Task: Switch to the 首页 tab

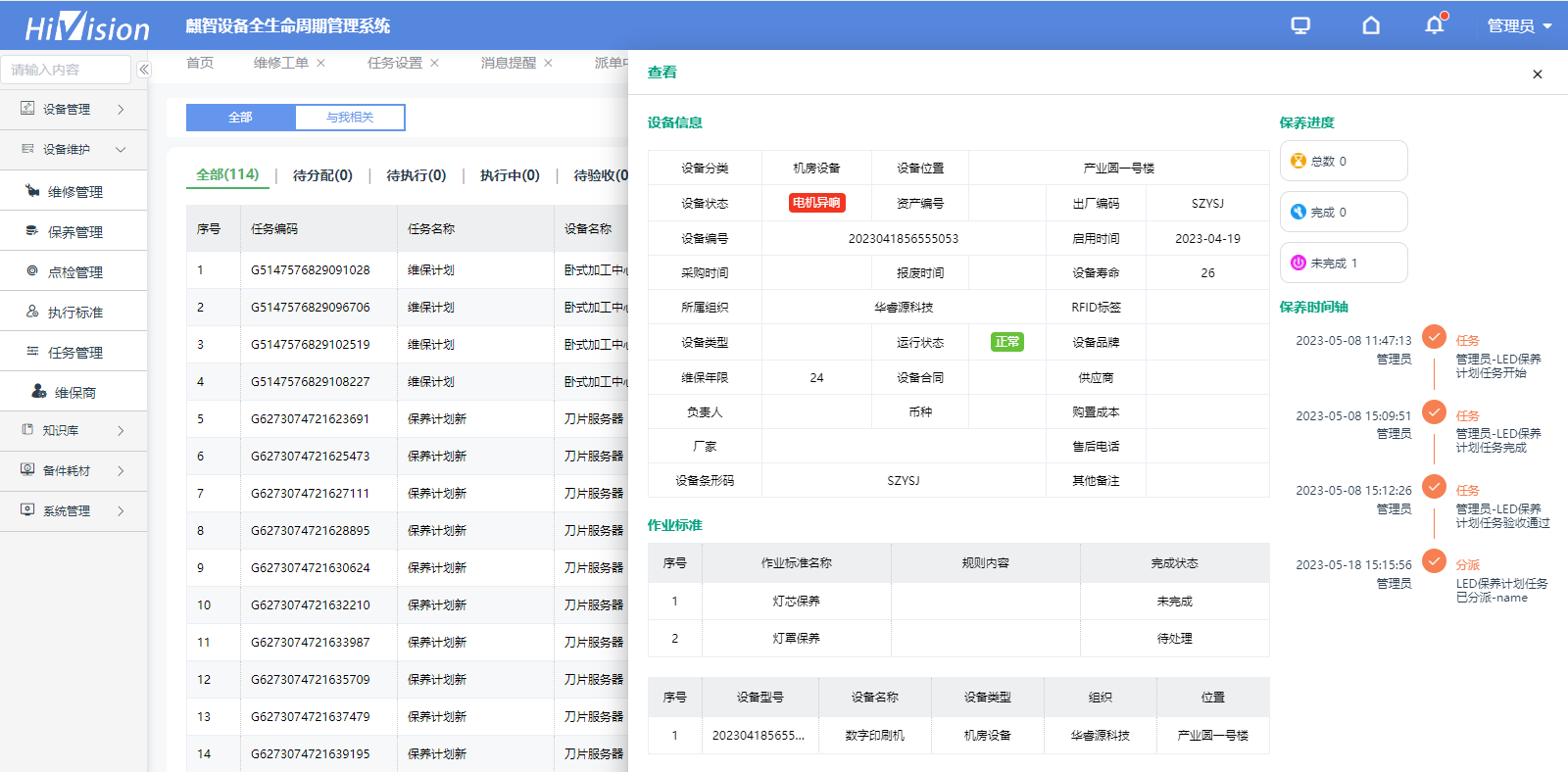Action: (x=200, y=63)
